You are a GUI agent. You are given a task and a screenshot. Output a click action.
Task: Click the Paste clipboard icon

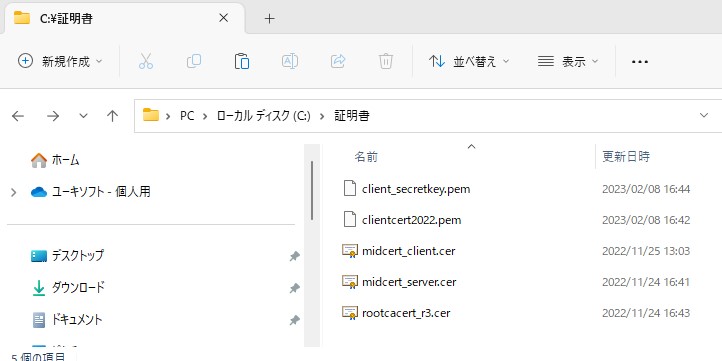(242, 61)
